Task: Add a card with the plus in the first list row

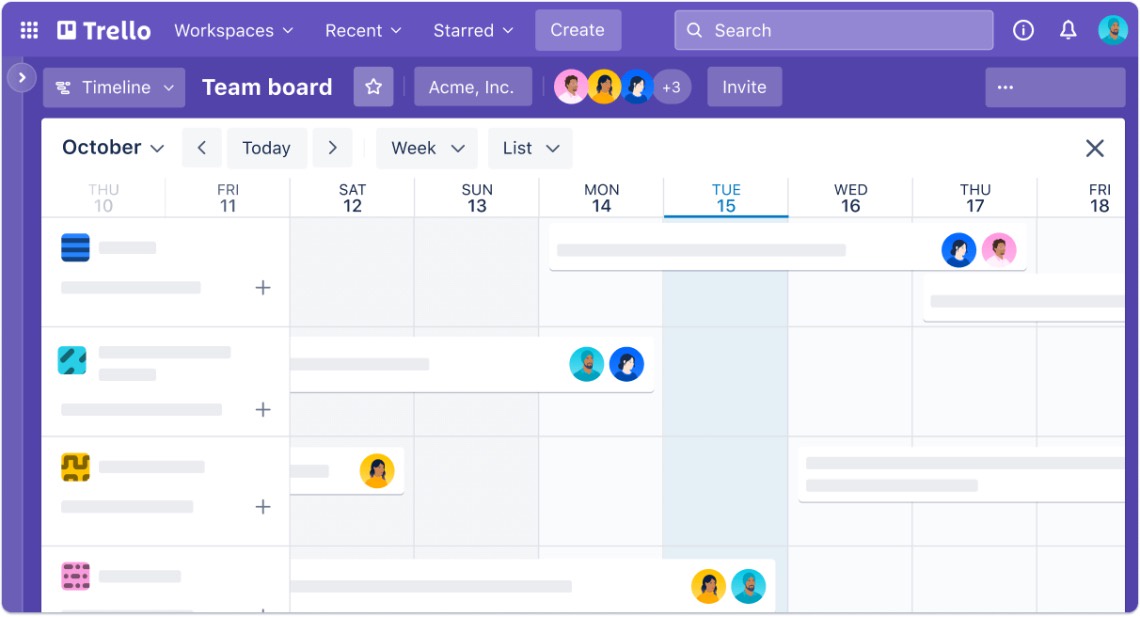Action: 262,287
